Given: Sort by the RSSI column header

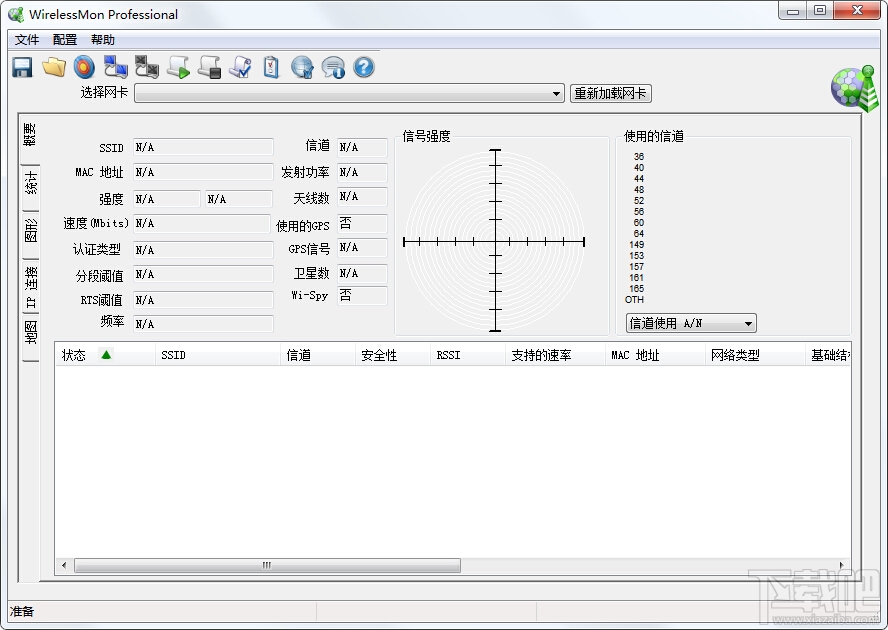Looking at the screenshot, I should 468,355.
